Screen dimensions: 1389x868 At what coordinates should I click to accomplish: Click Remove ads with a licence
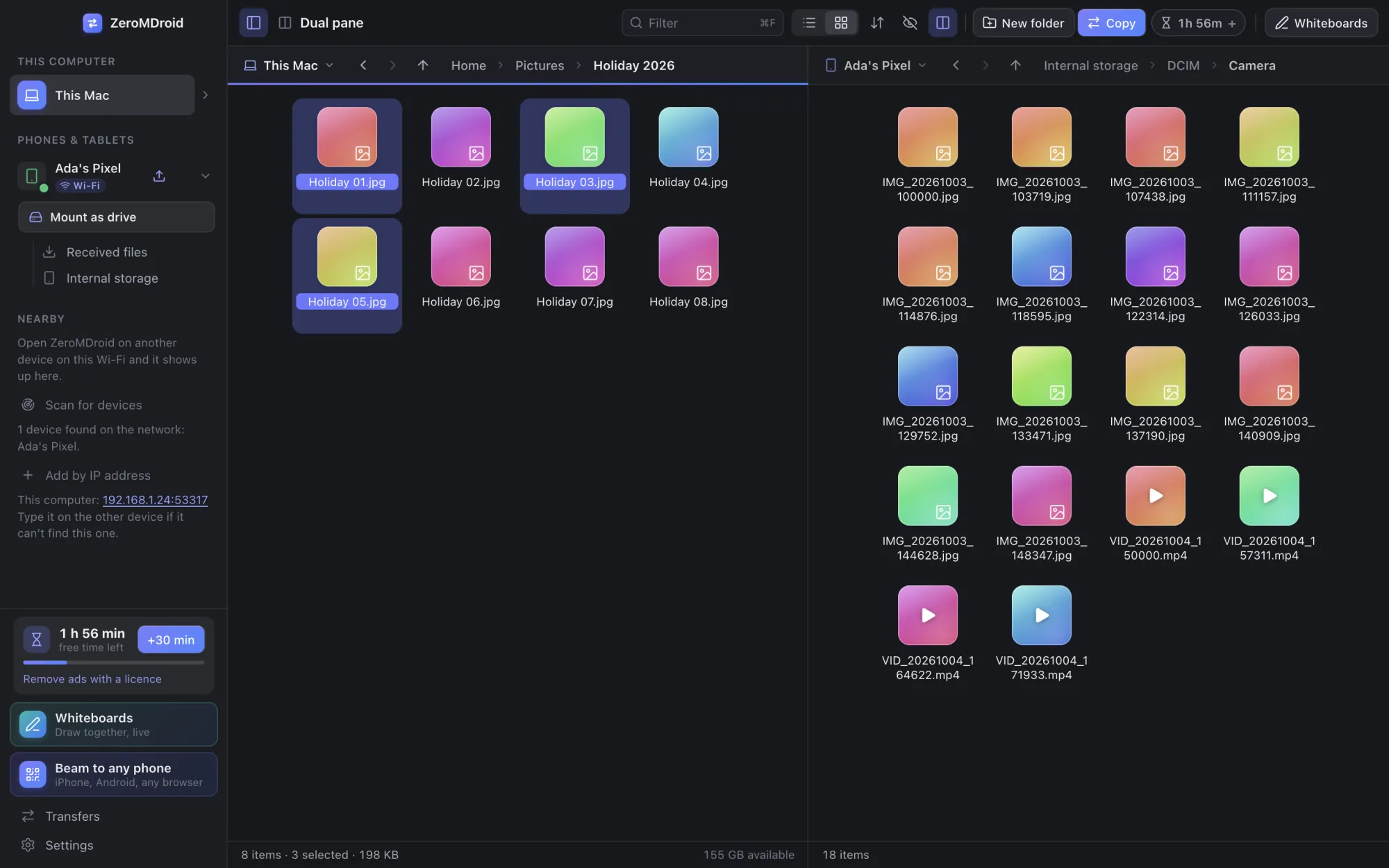pos(92,679)
